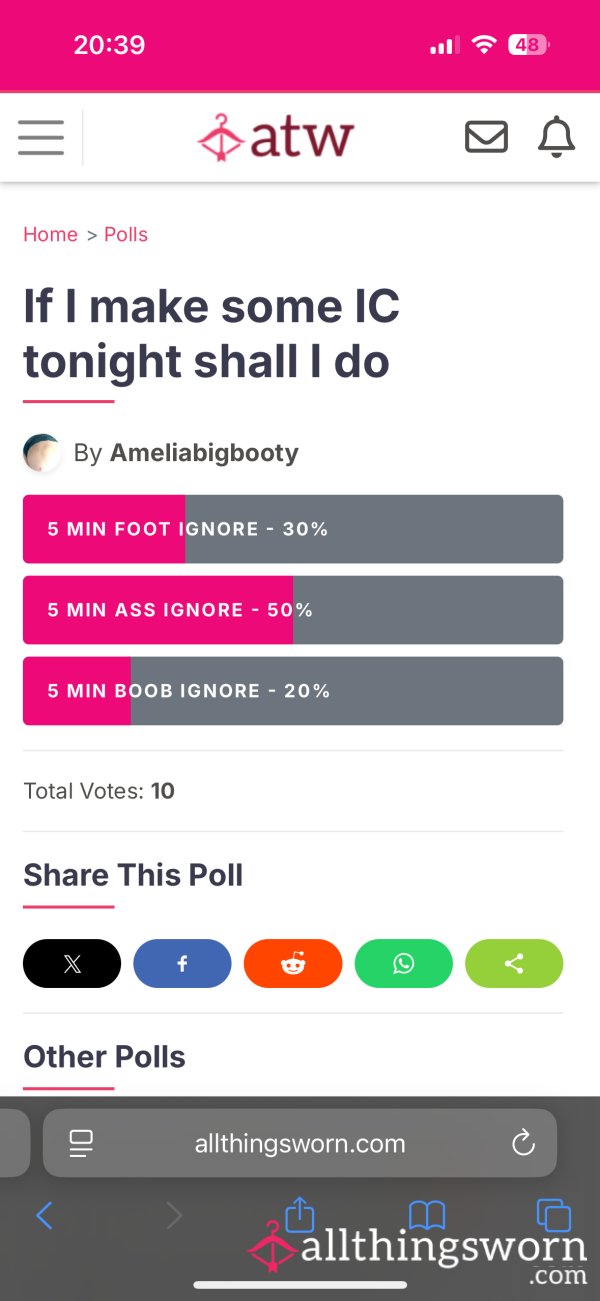
Task: Go to the Home breadcrumb link
Action: [x=50, y=234]
